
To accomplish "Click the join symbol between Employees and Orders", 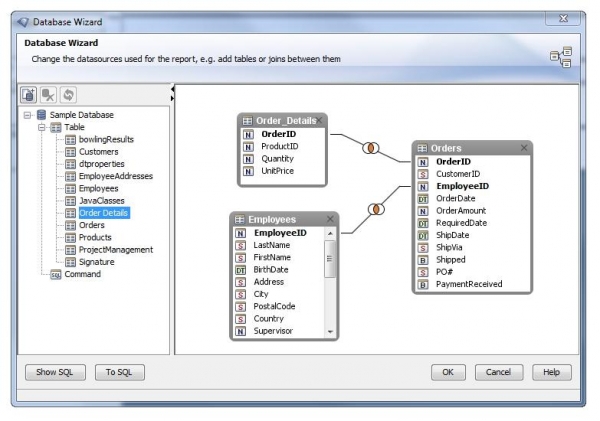I will click(377, 210).
